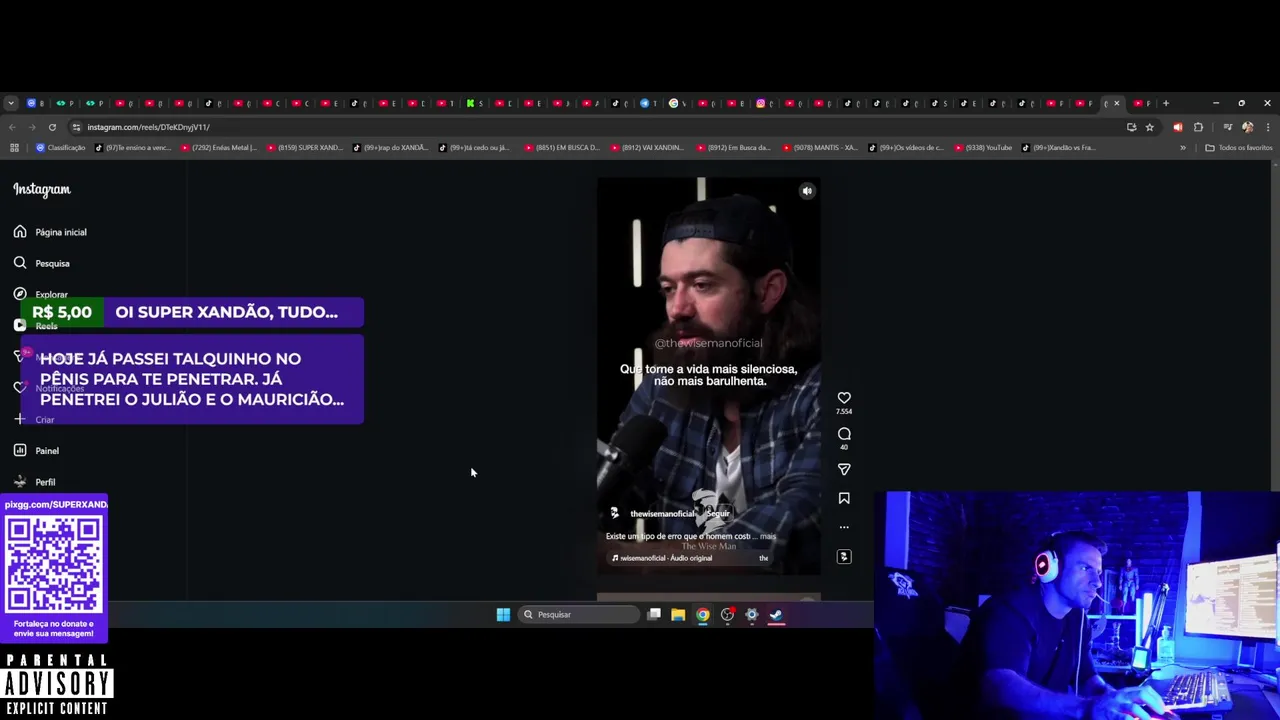Open '(8851) EM BUSCA D...' bookmark
1280x720 pixels.
[x=563, y=148]
